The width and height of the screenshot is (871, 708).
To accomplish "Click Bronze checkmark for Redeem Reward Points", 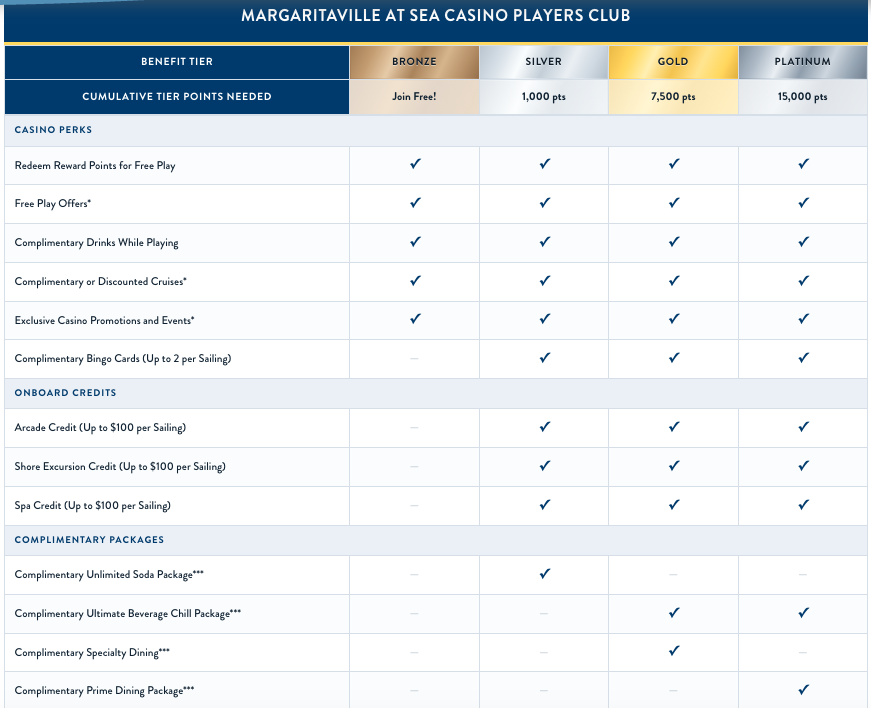I will pos(415,164).
